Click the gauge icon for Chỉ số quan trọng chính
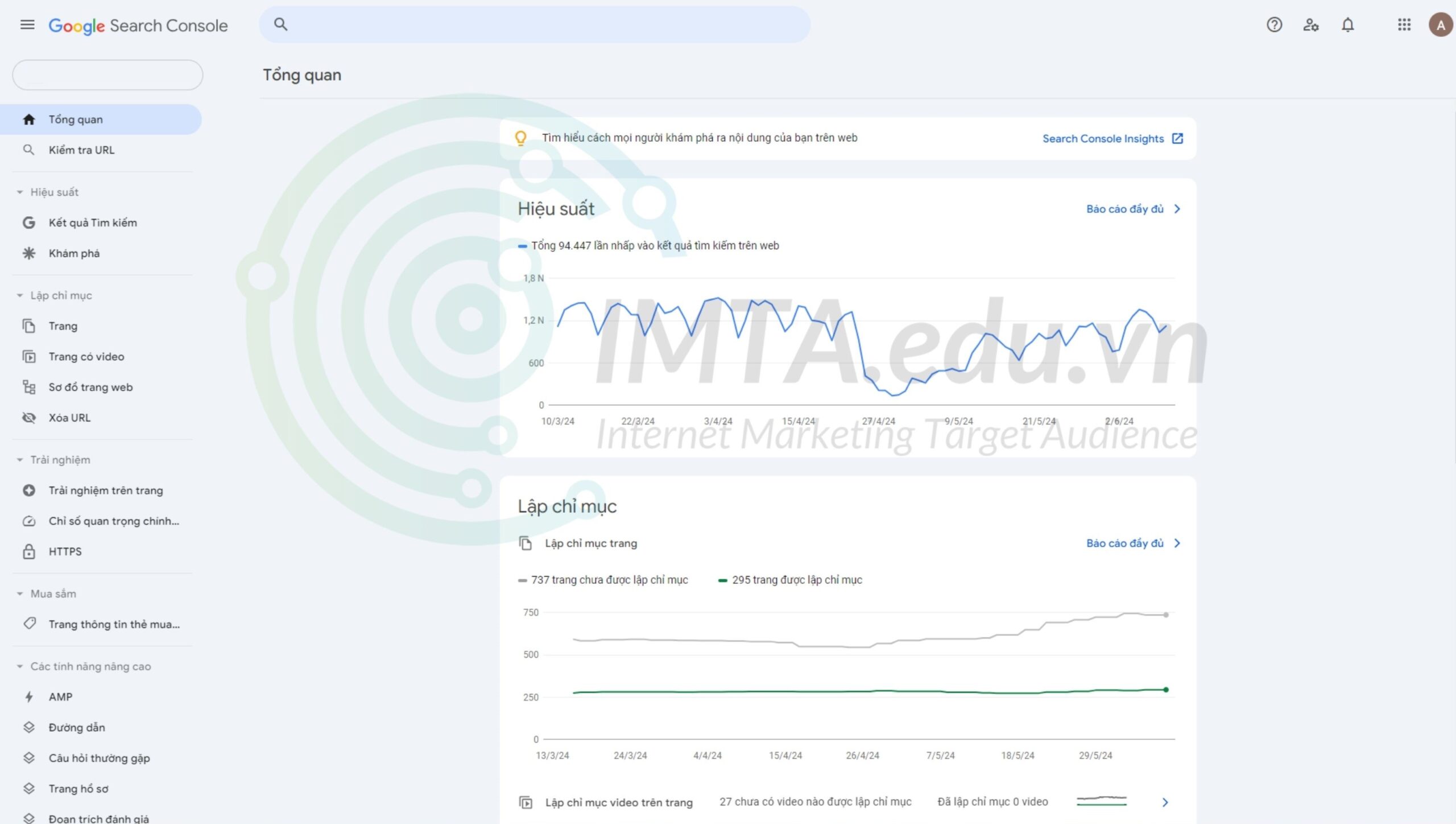 (29, 521)
